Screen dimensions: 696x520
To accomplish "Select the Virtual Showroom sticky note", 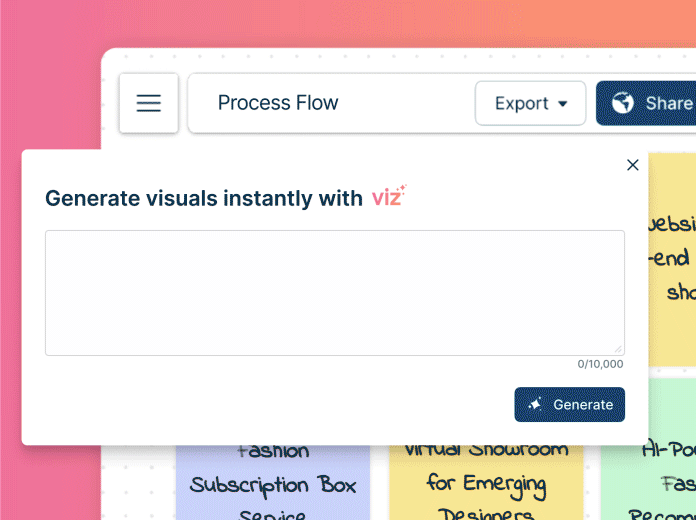I will 485,486.
